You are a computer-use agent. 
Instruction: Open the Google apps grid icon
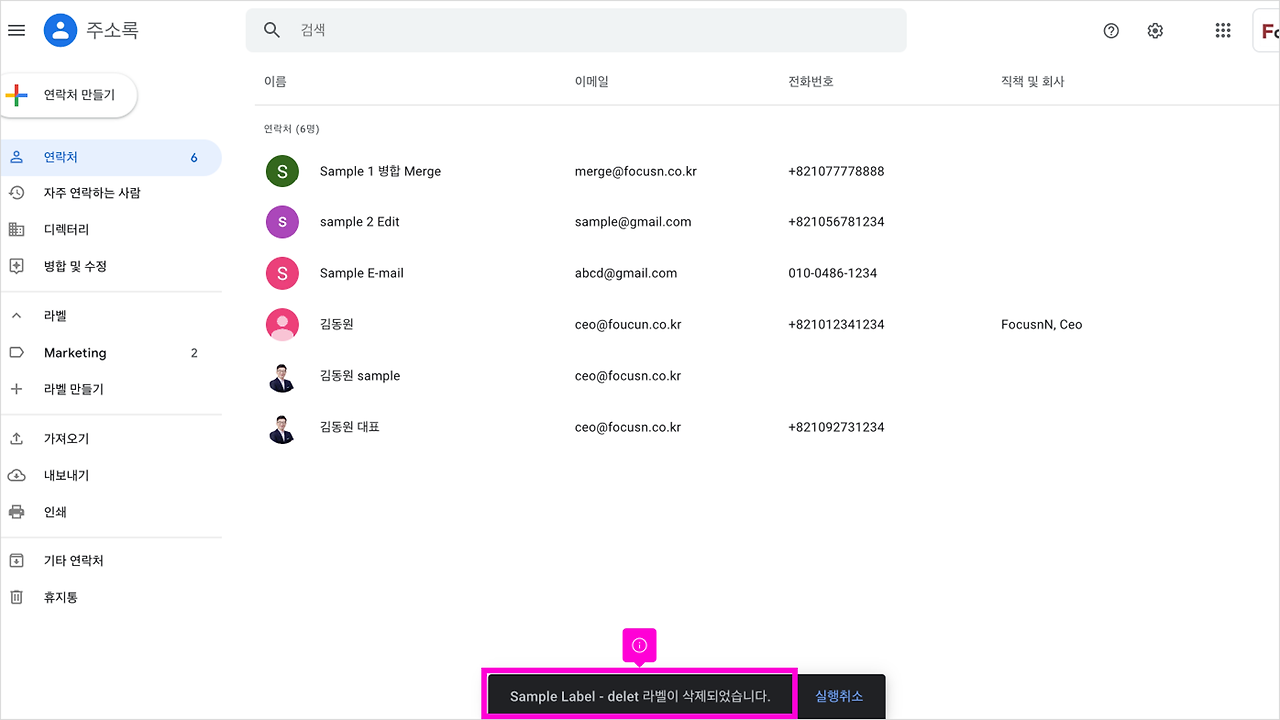tap(1222, 30)
